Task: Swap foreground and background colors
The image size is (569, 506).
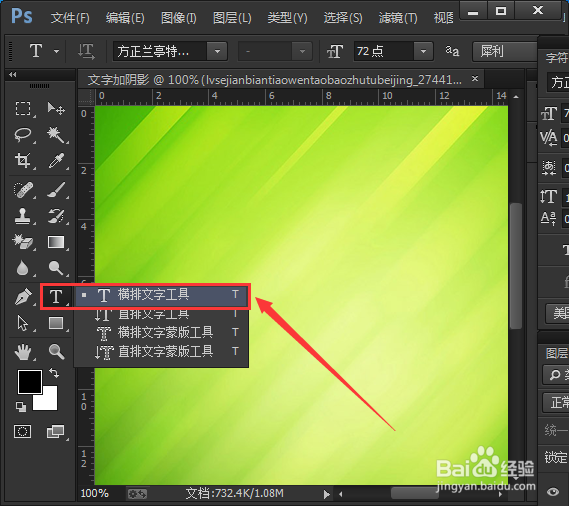Action: 54,373
